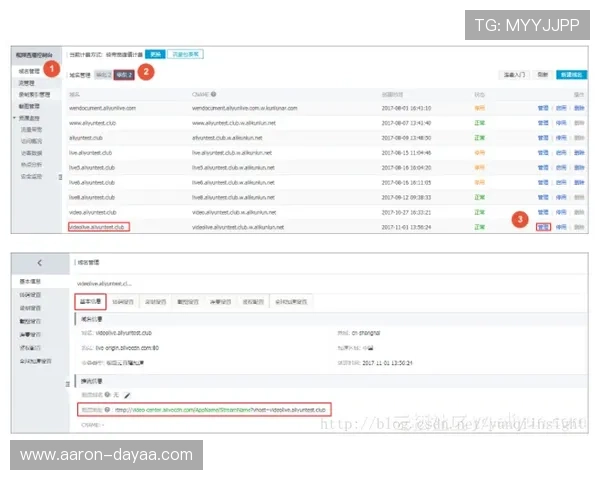
Task: Click creation time 2017-10-27 16:33:21
Action: [406, 212]
